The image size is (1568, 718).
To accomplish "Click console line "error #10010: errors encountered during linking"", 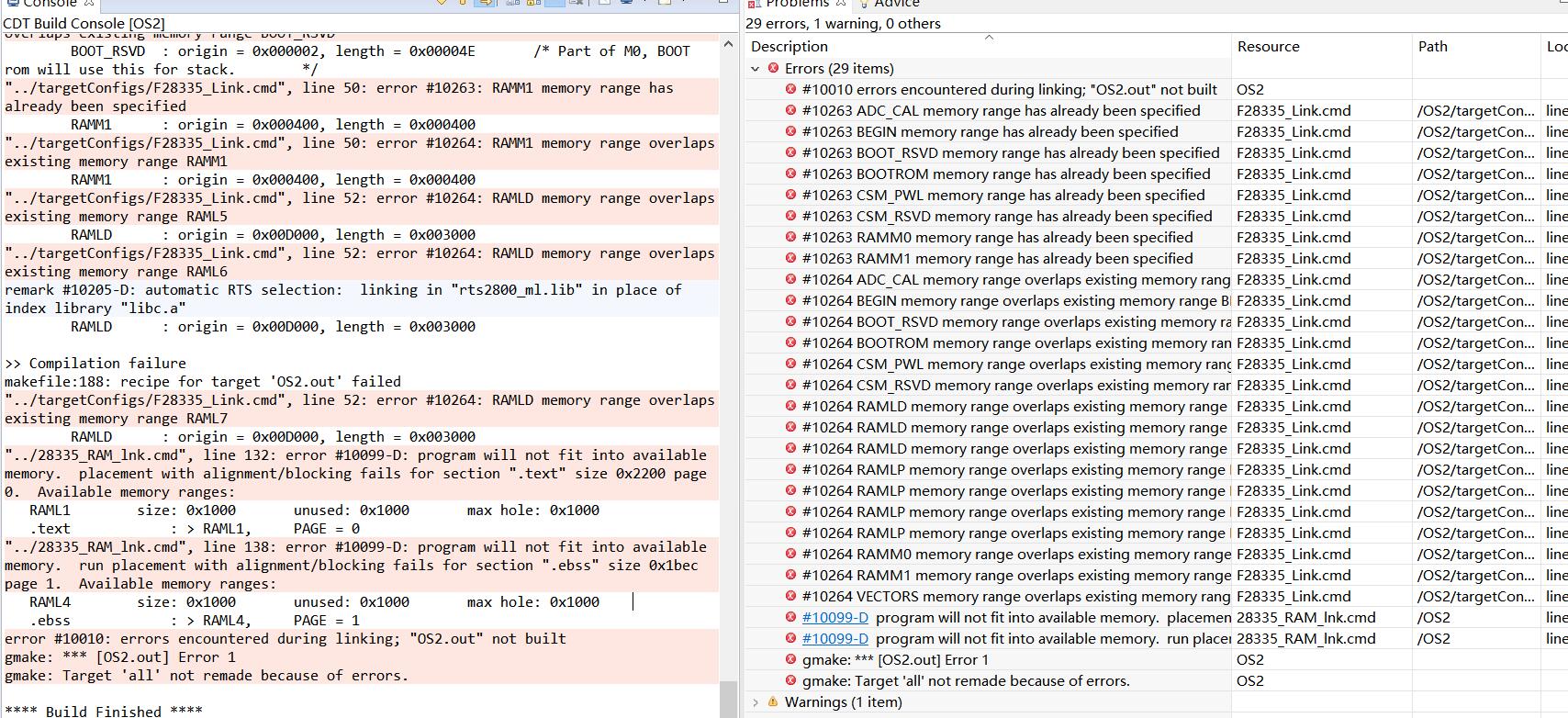I will click(x=286, y=639).
